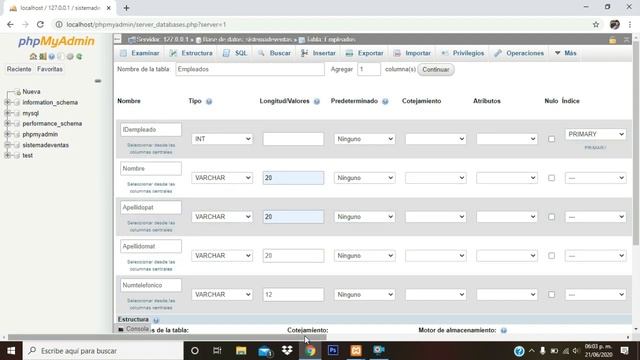Reload the browser page
Screen dimensions: 640x360
(x=40, y=24)
